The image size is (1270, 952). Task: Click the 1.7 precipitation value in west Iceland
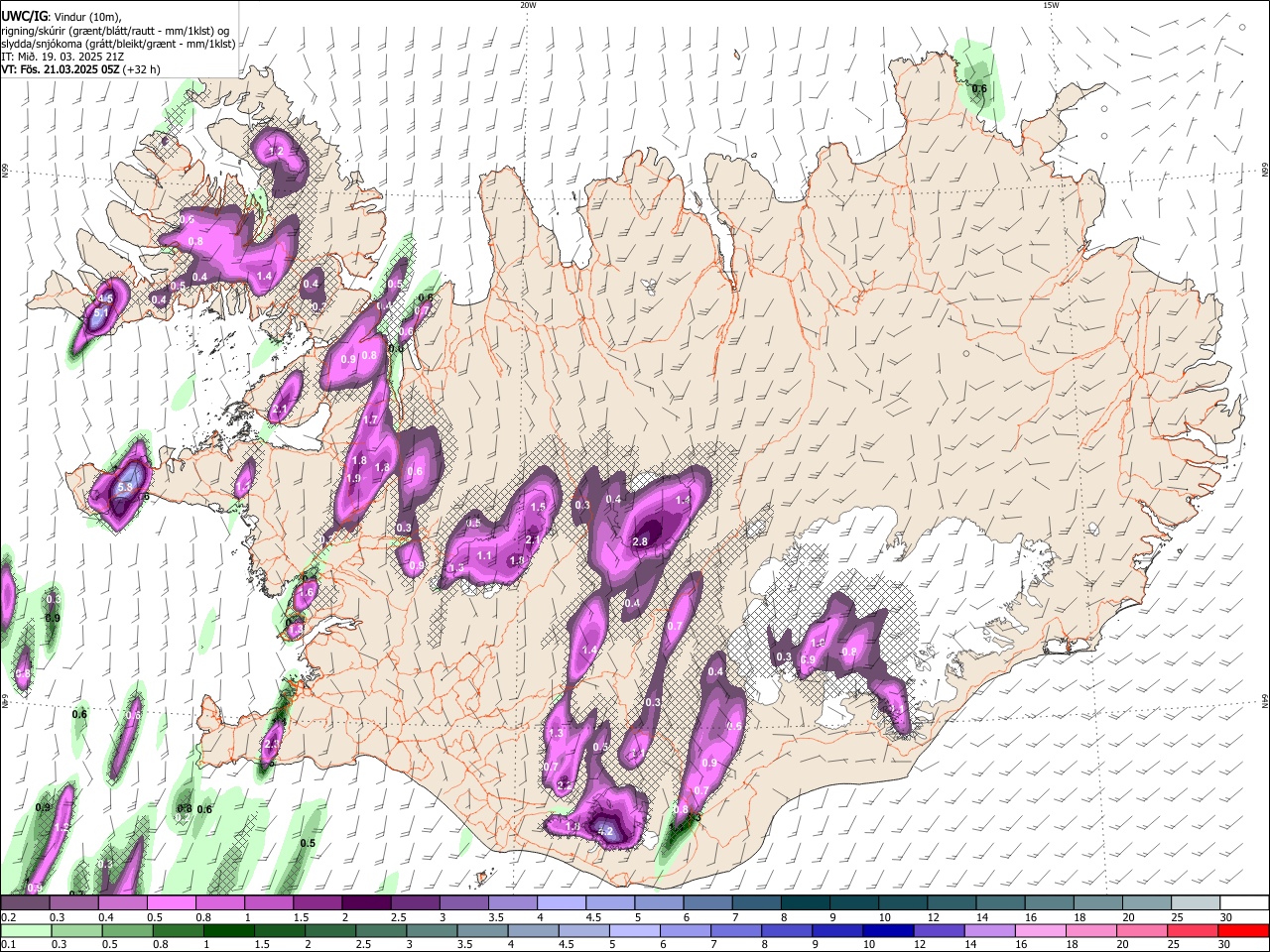371,420
